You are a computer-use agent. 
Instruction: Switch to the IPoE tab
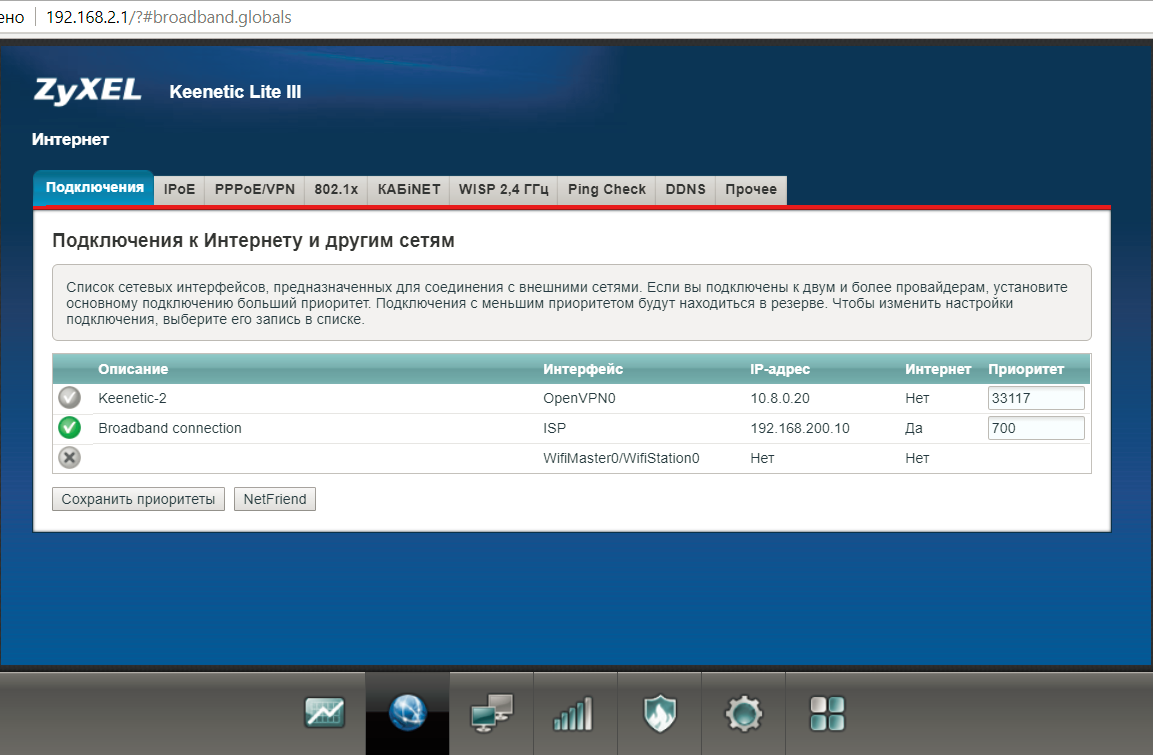coord(179,189)
